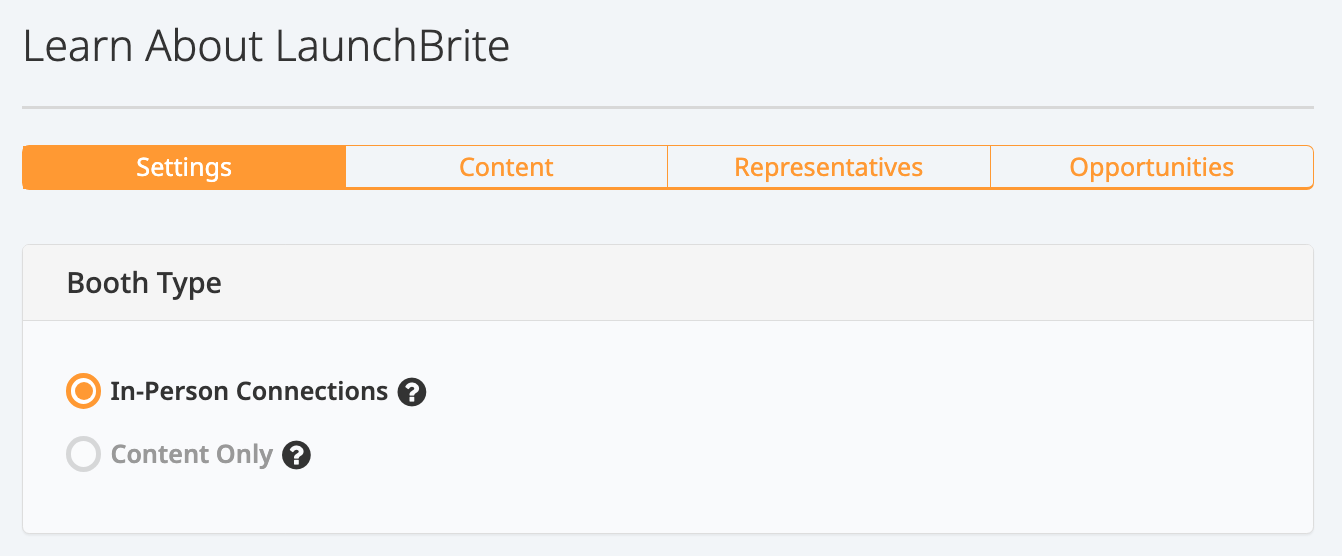Go to the Opportunities tab
This screenshot has width=1342, height=556.
(x=1152, y=167)
